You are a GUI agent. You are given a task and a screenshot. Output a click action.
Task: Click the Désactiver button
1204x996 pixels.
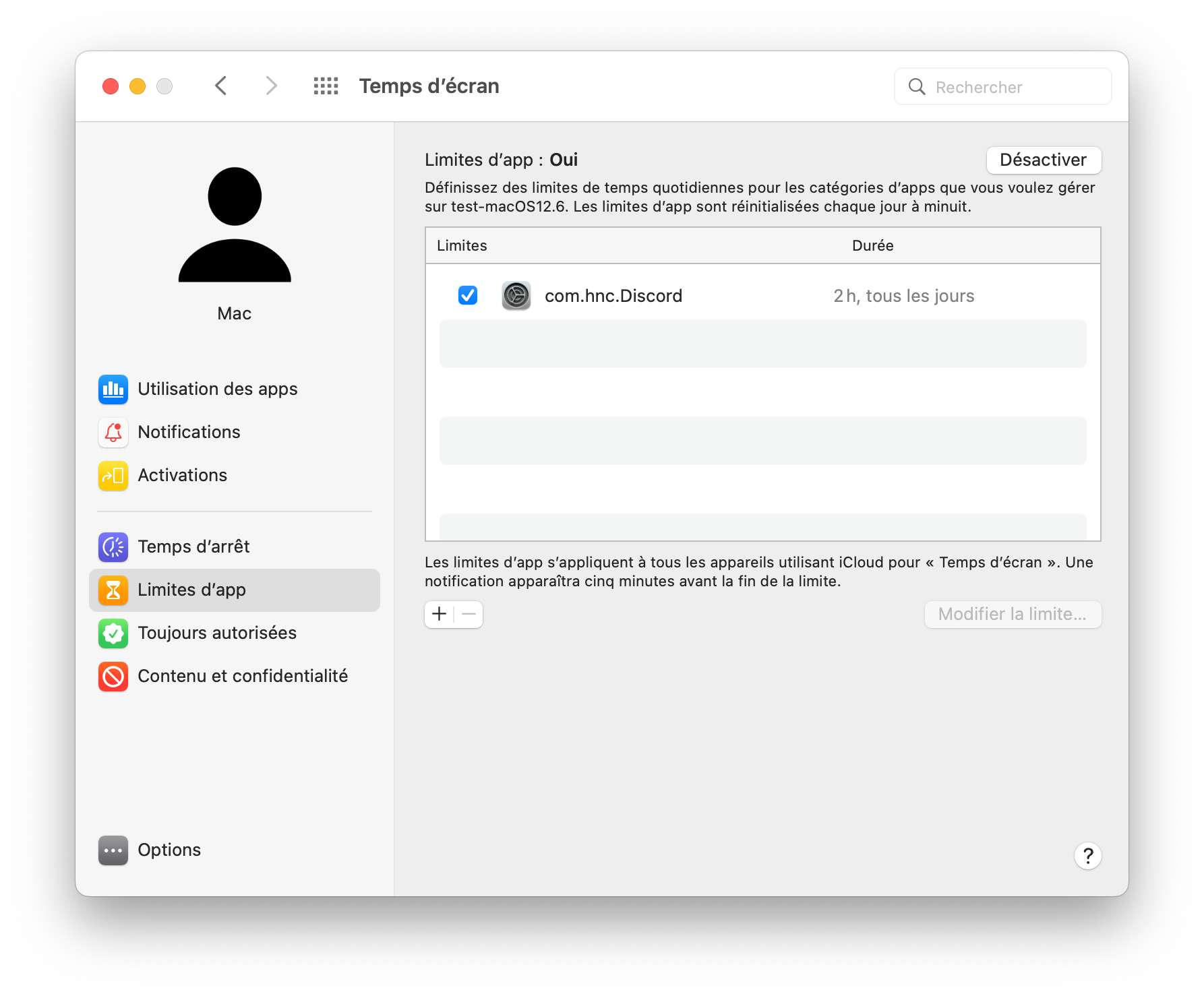pyautogui.click(x=1044, y=160)
